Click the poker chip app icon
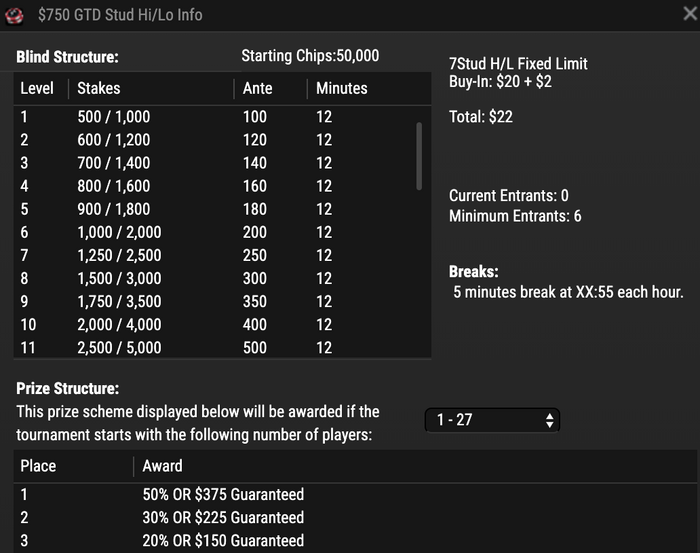Image resolution: width=700 pixels, height=553 pixels. pyautogui.click(x=14, y=16)
